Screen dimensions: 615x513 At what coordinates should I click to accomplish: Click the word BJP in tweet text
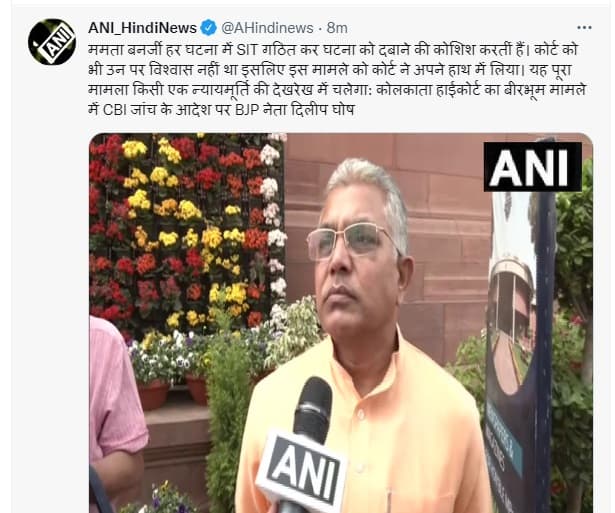point(247,110)
